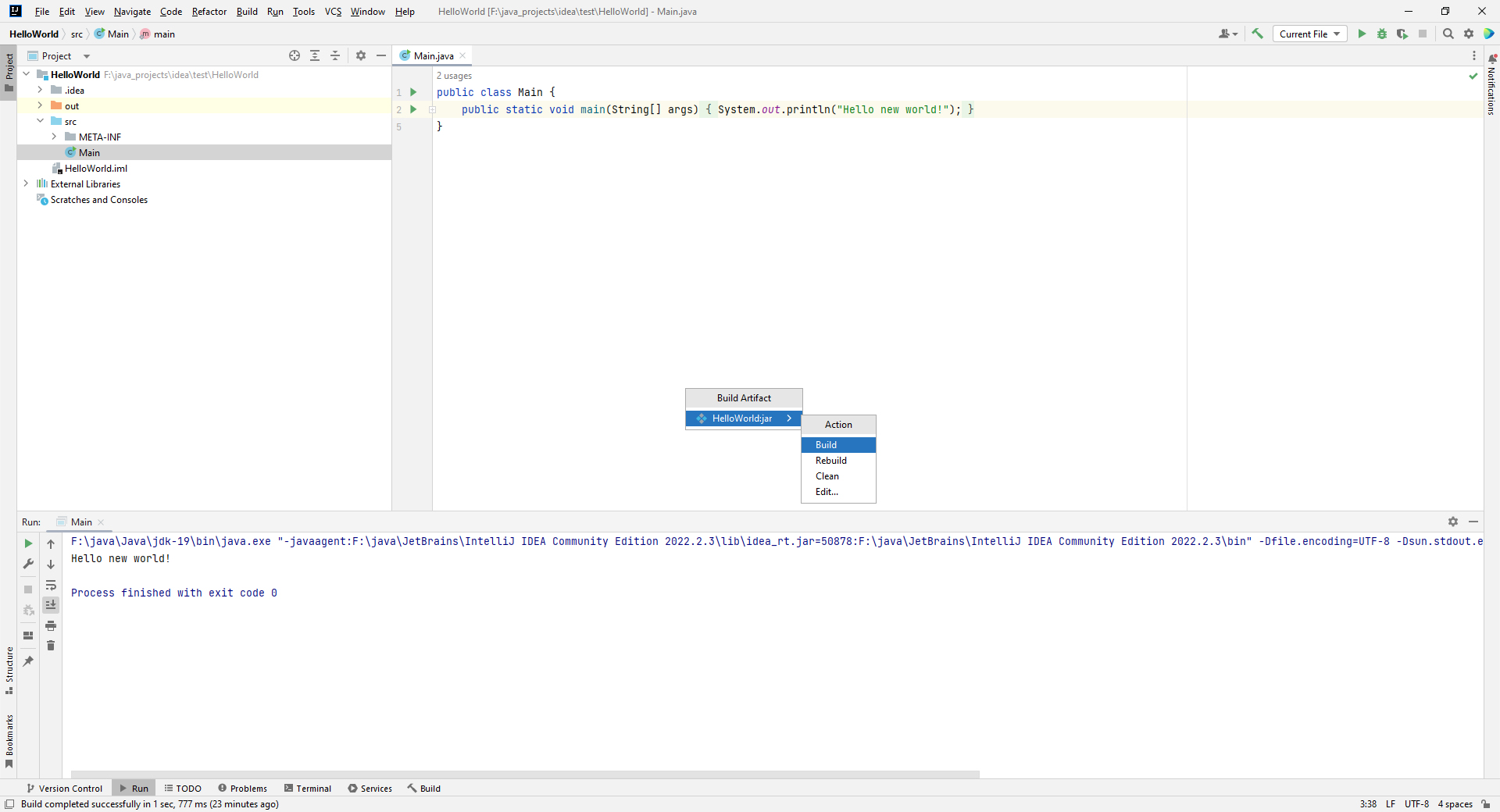The width and height of the screenshot is (1500, 812).
Task: Expand folded main method in editor gutter
Action: point(432,109)
